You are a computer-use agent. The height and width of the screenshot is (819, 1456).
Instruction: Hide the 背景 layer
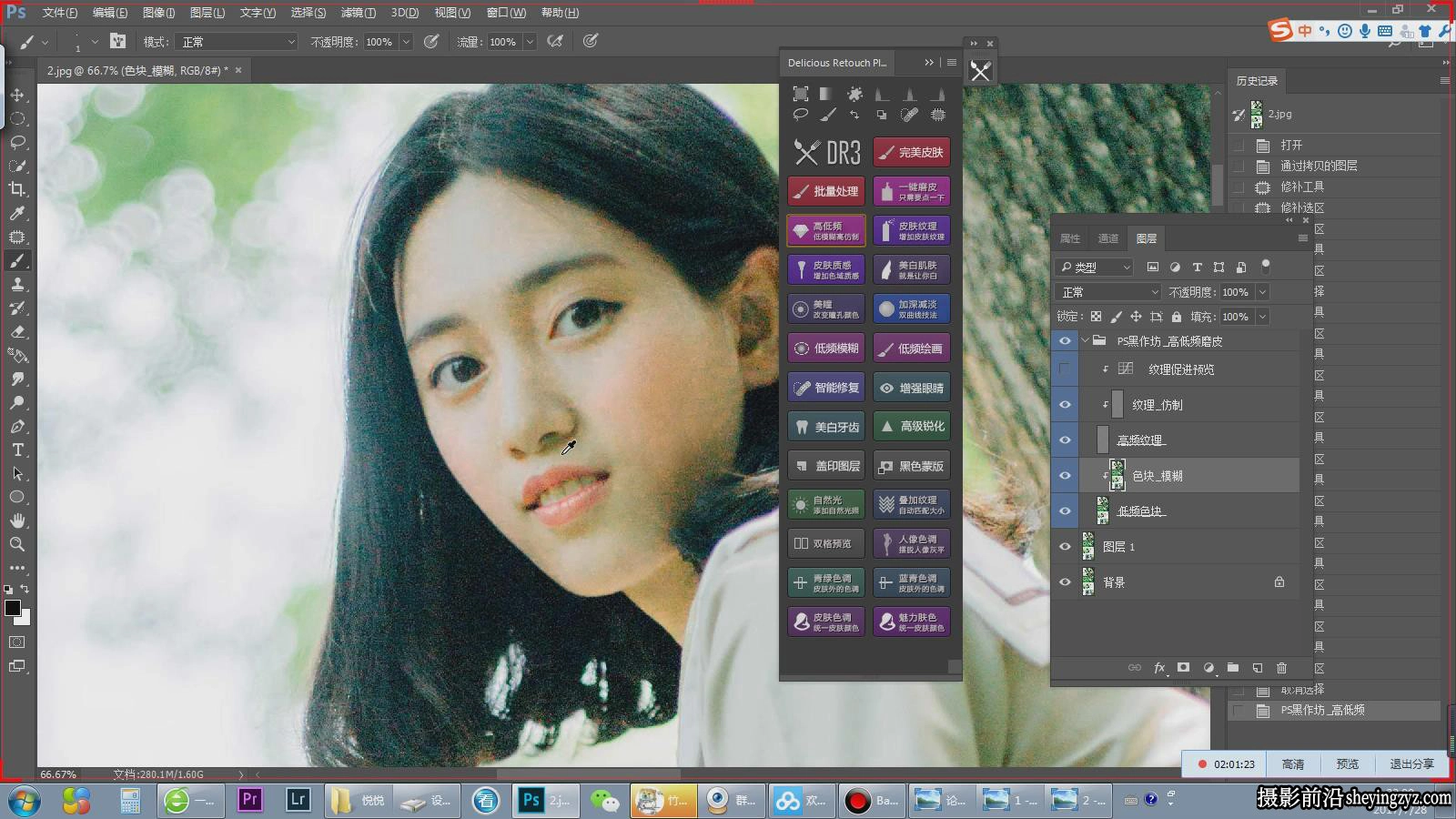pos(1065,582)
